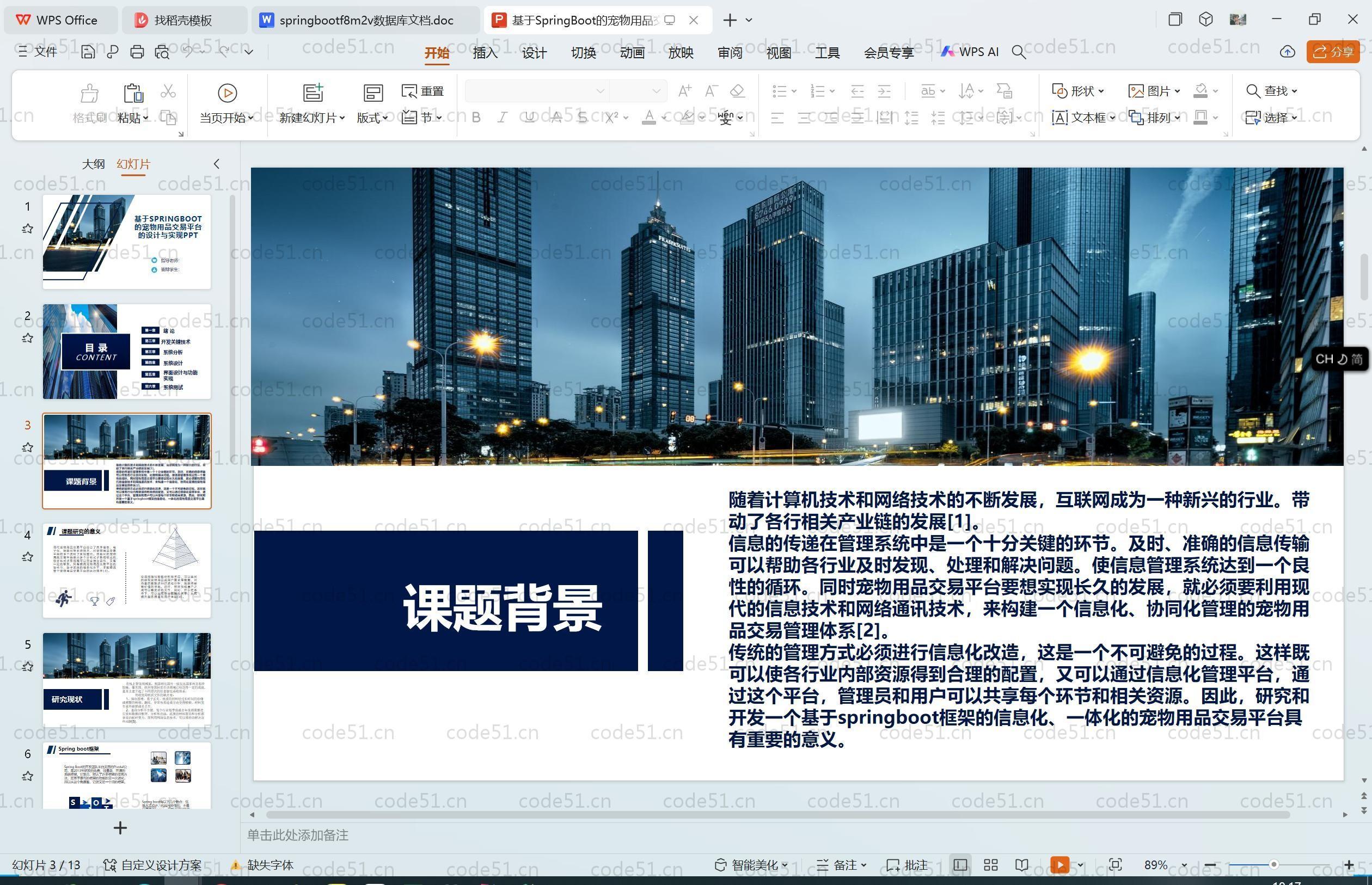This screenshot has height=885, width=1372.
Task: Adjust the zoom slider handle
Action: tap(1273, 865)
